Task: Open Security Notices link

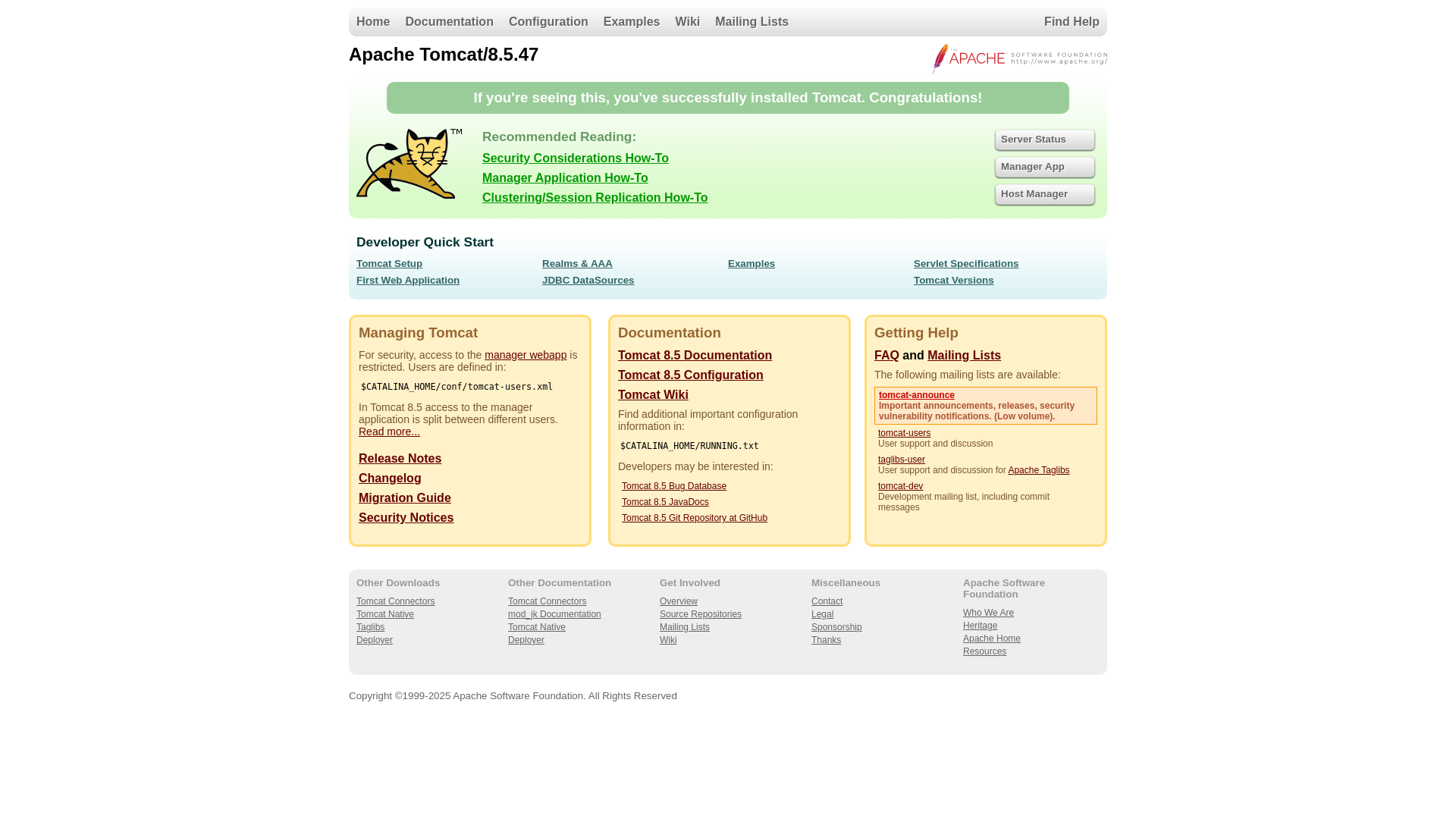Action: 406,518
